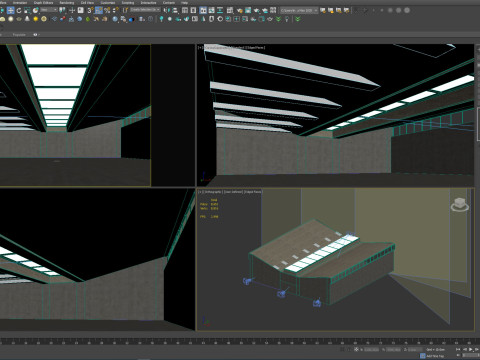Toggle the highlighted Angle Snap button
480x360 pixels.
[x=99, y=10]
